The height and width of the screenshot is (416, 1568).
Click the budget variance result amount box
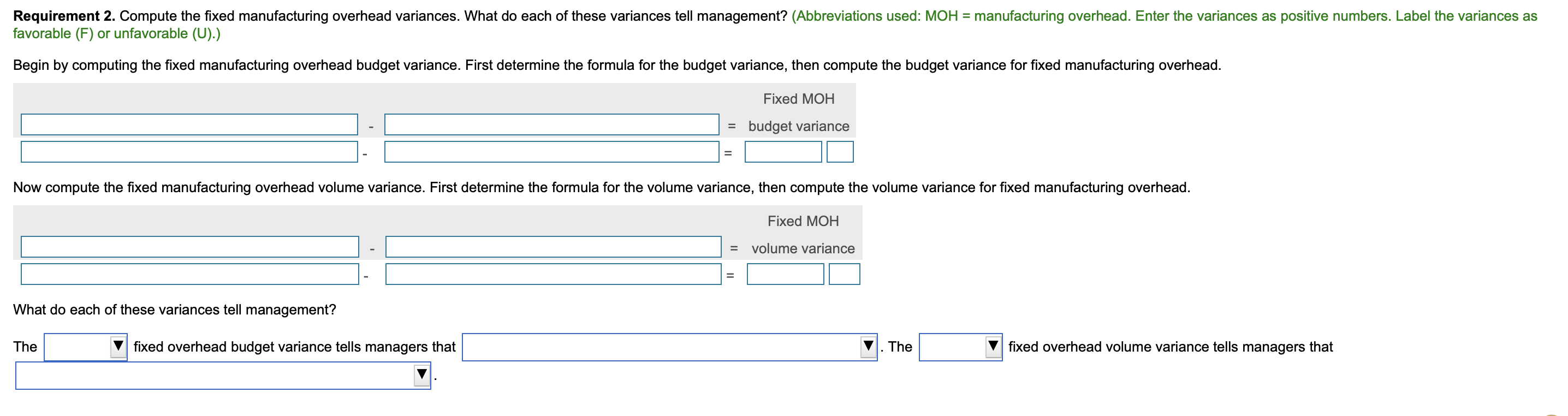(783, 152)
